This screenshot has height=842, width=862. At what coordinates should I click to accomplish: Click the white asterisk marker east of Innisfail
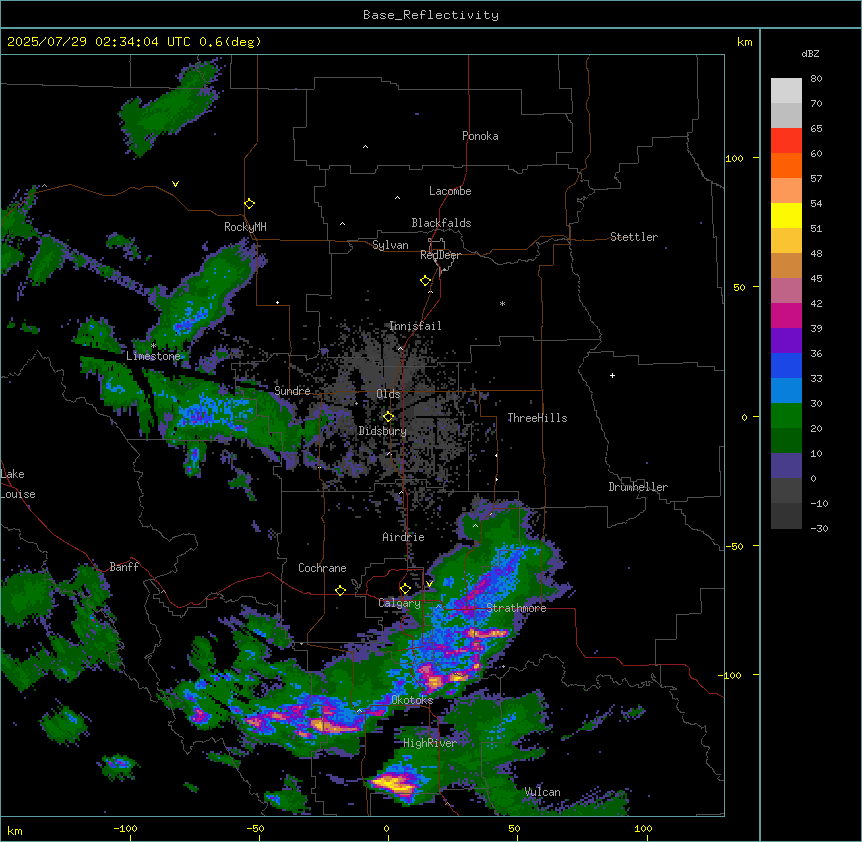(502, 303)
